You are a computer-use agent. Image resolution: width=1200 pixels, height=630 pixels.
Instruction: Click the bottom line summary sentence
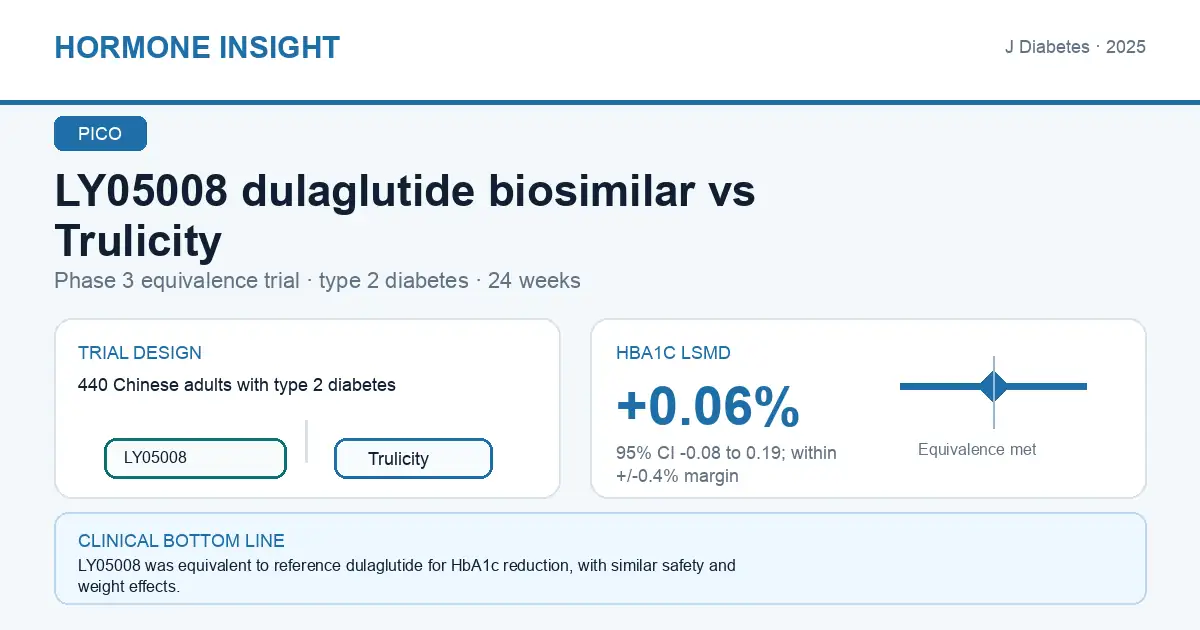pyautogui.click(x=407, y=576)
